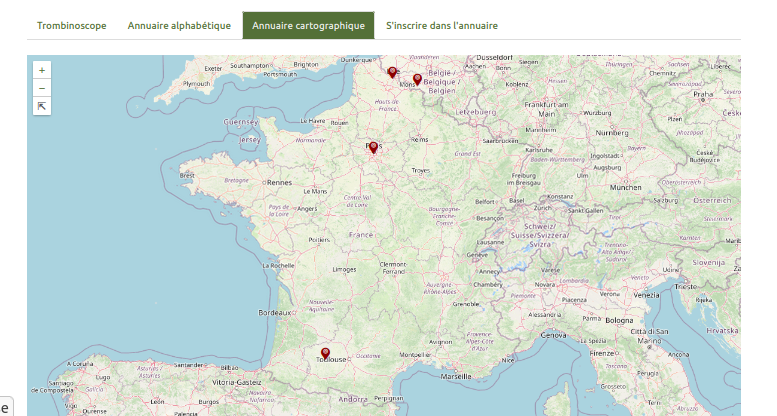Viewport: 777px width, 416px height.
Task: Click Bordeaux label on the map
Action: (276, 312)
